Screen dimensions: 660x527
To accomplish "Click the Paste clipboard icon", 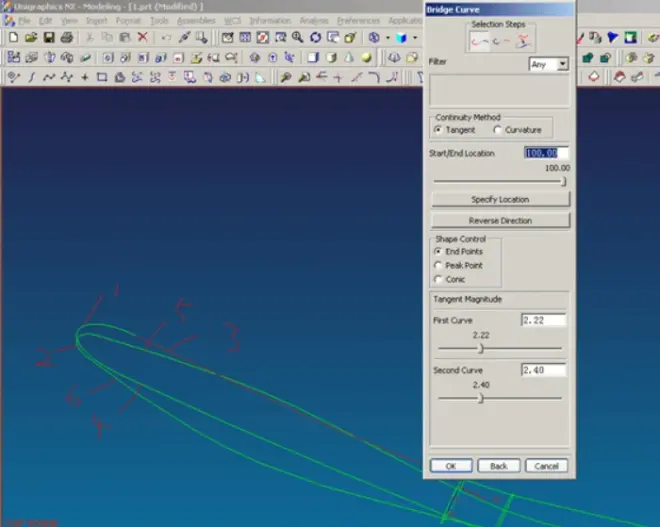I will coord(125,37).
